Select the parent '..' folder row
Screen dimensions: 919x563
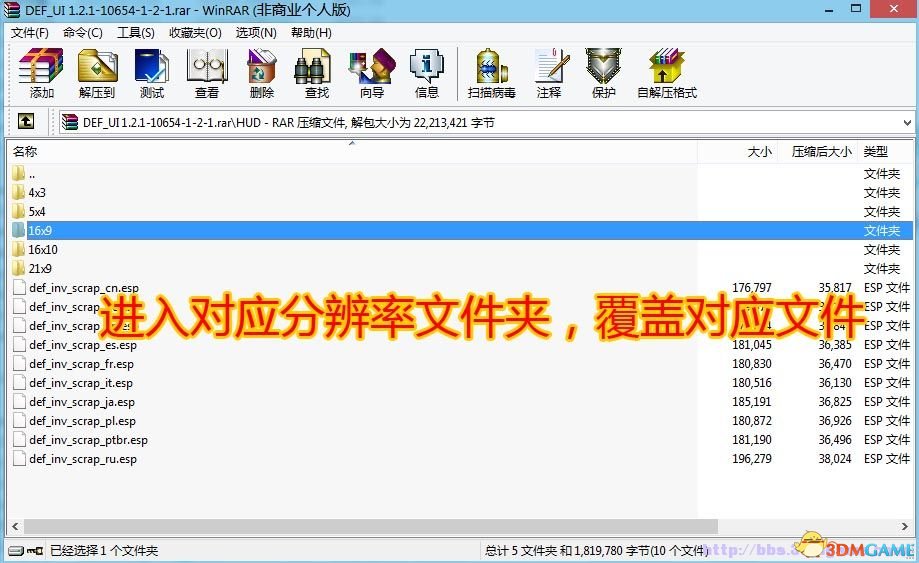point(462,174)
